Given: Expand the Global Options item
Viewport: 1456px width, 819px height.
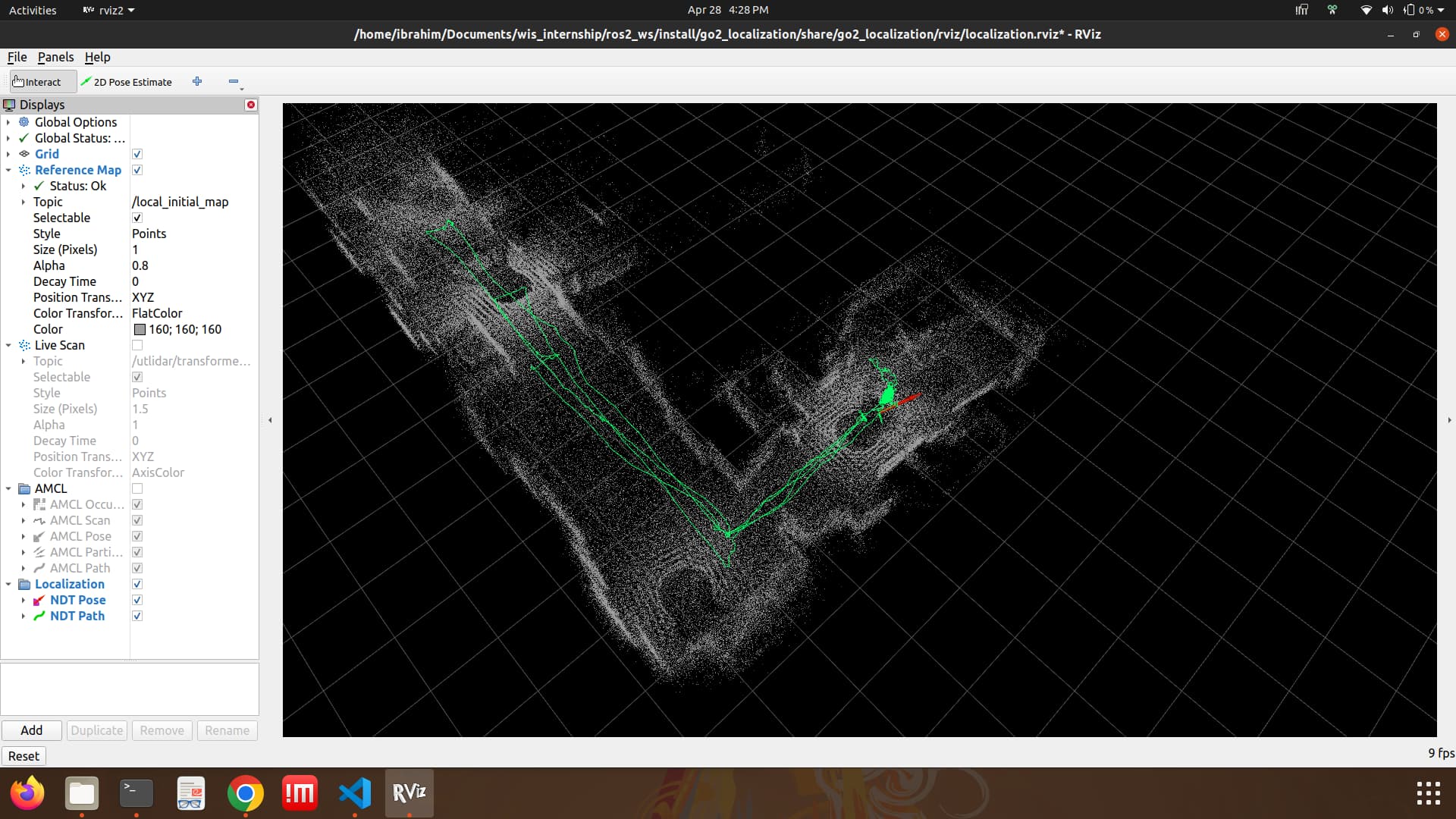Looking at the screenshot, I should coord(8,122).
